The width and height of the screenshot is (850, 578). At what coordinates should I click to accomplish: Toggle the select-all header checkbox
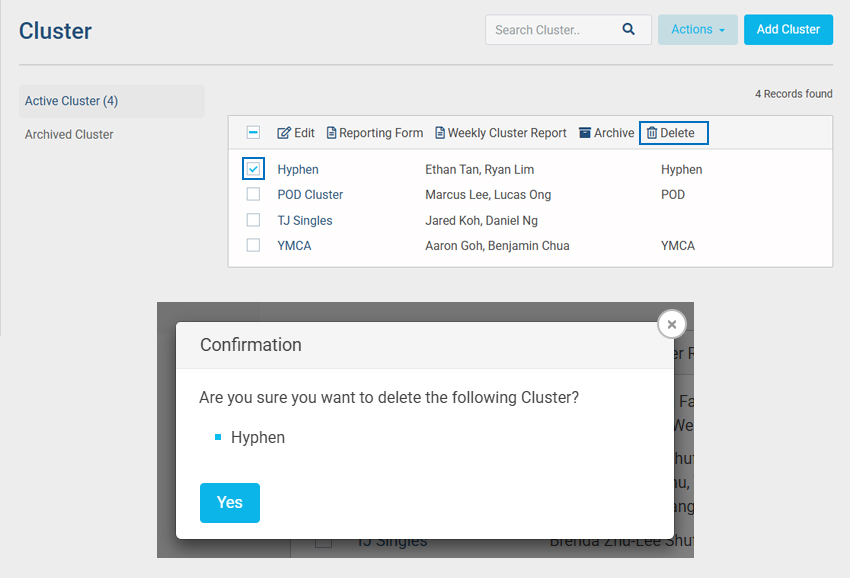click(x=254, y=133)
